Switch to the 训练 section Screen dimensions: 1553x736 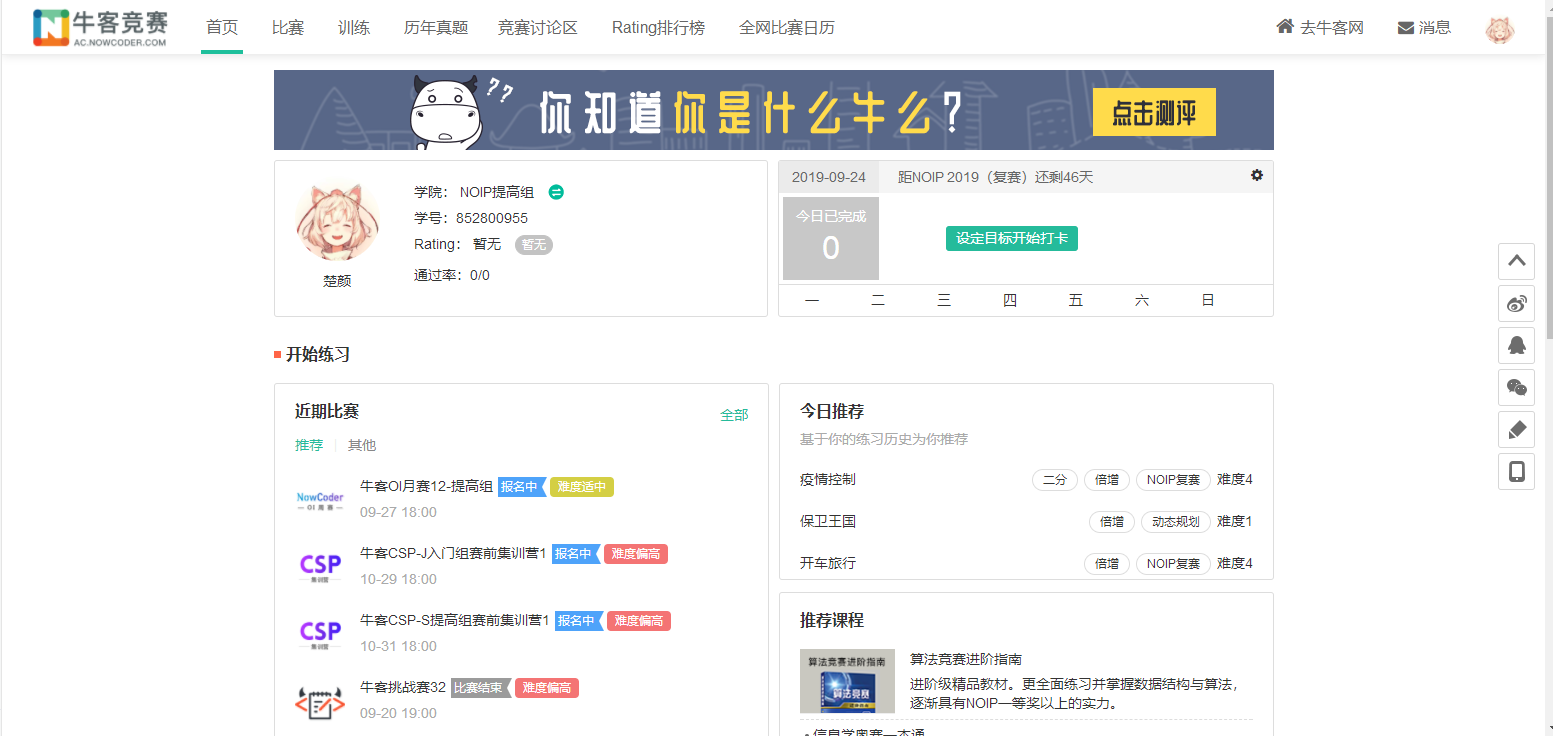coord(354,27)
